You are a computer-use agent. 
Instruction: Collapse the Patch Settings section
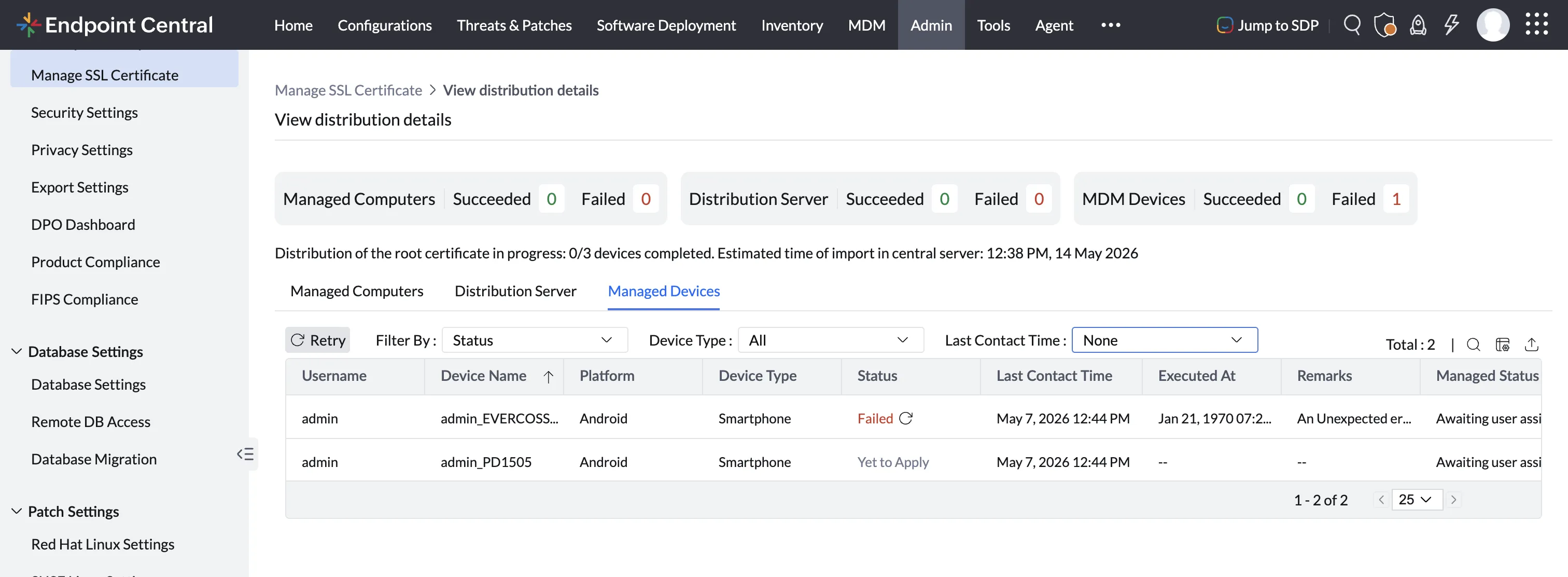tap(17, 511)
